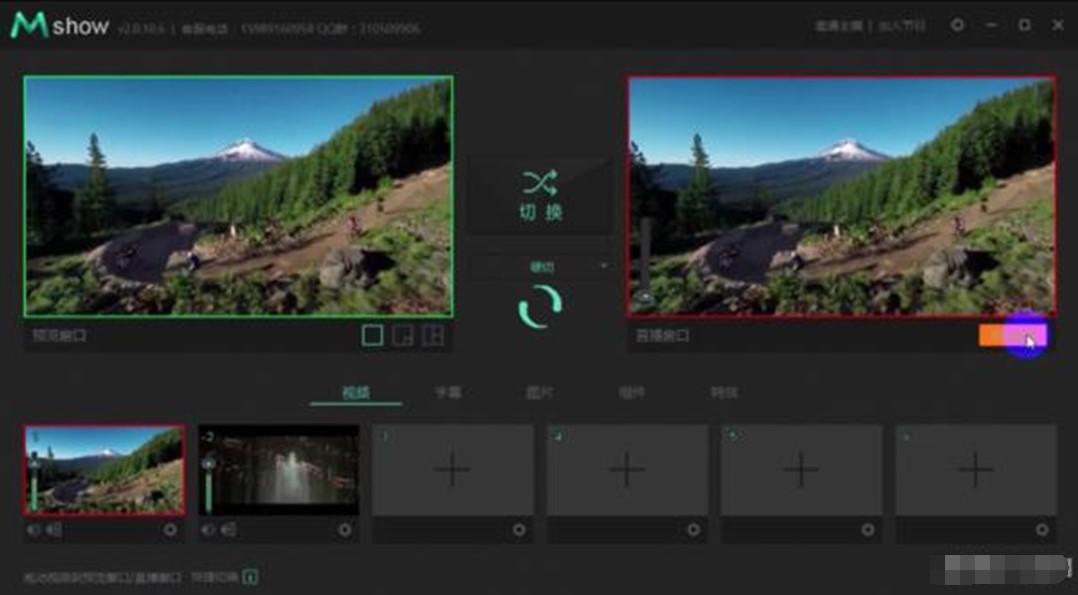Click the volume slider on the fountain thumbnail
This screenshot has height=595, width=1078.
[x=208, y=484]
